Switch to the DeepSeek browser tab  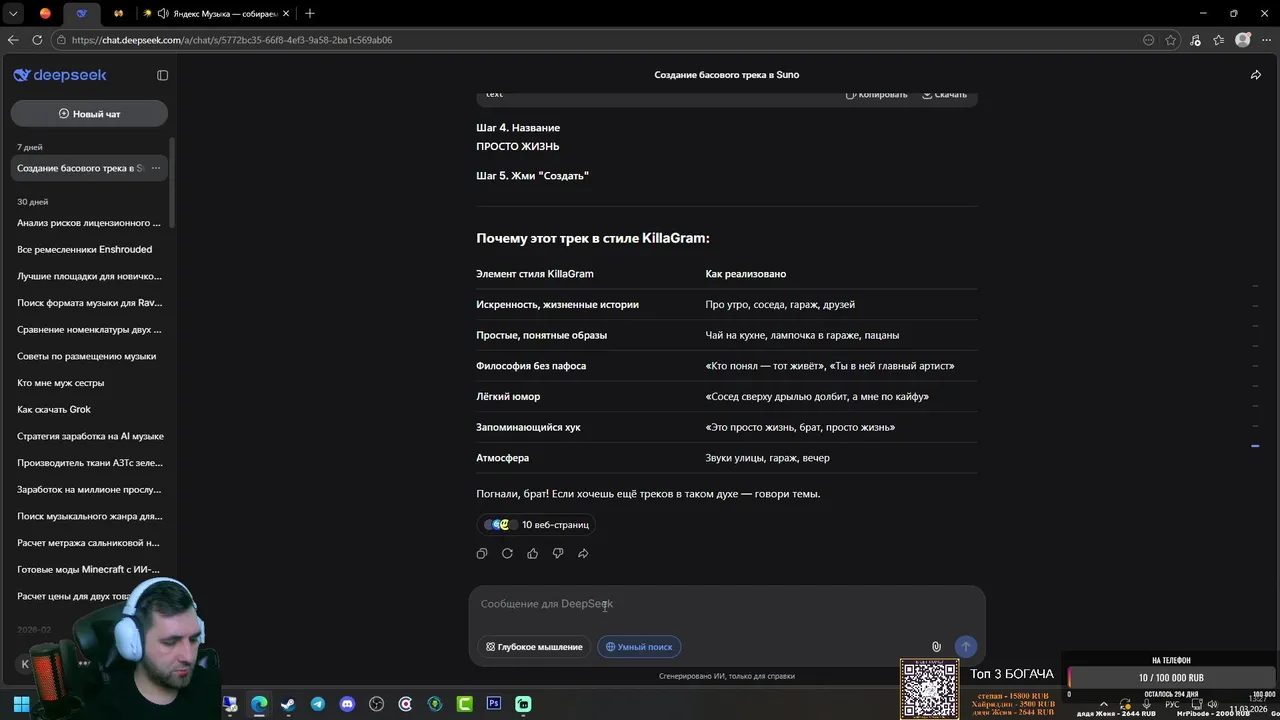82,13
